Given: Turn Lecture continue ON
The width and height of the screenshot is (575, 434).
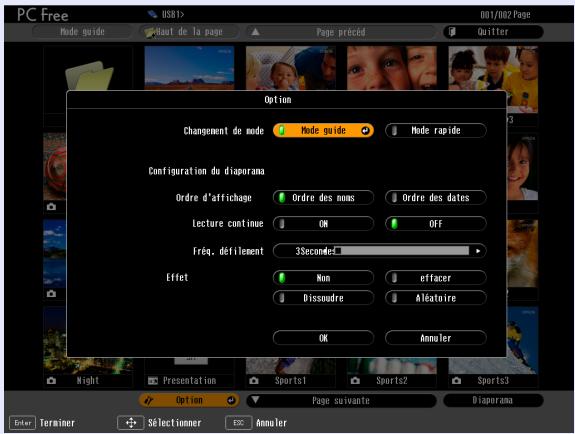Looking at the screenshot, I should click(323, 224).
